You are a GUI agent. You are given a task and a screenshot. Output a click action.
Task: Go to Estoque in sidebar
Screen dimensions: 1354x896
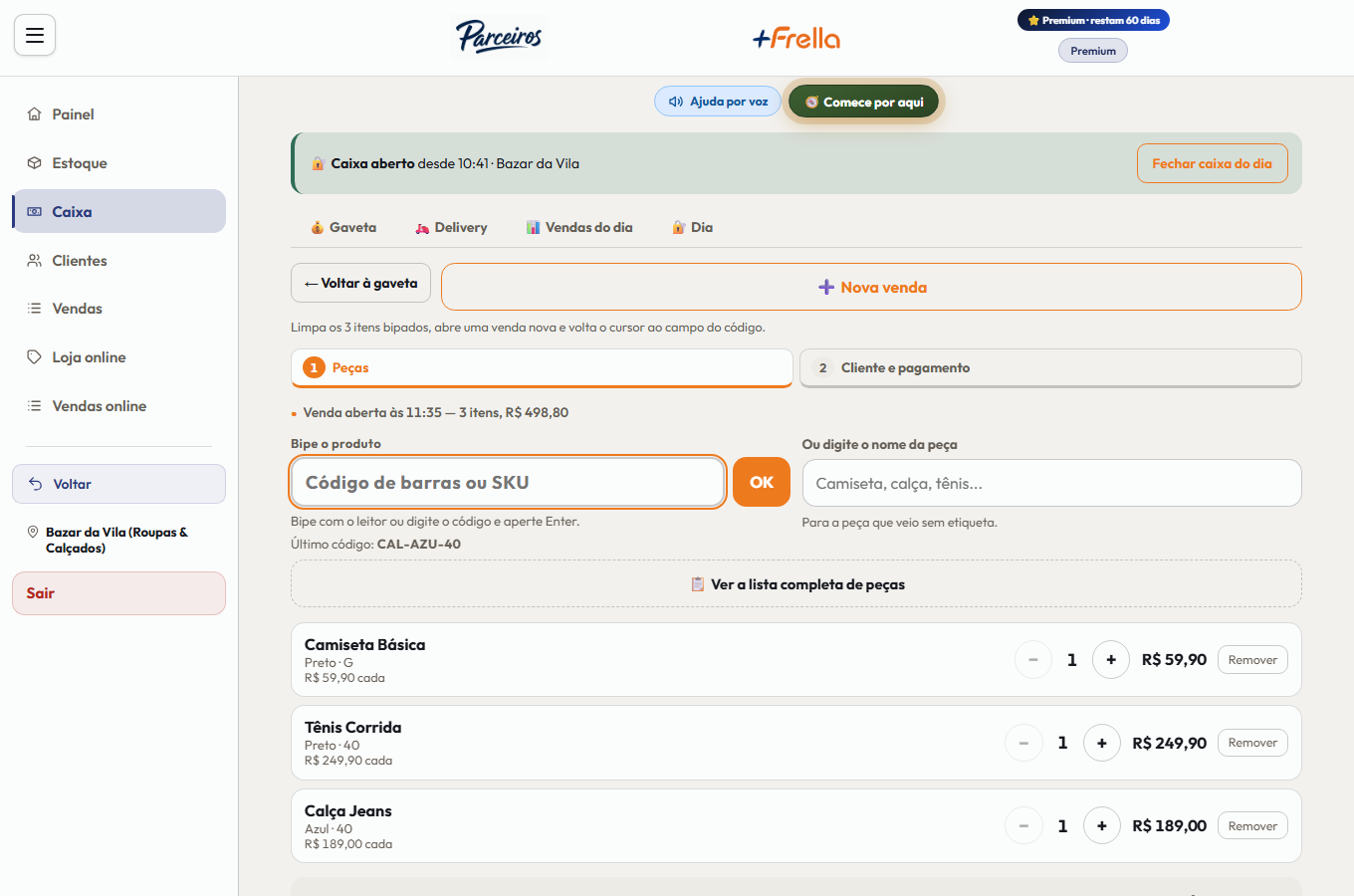pos(118,163)
